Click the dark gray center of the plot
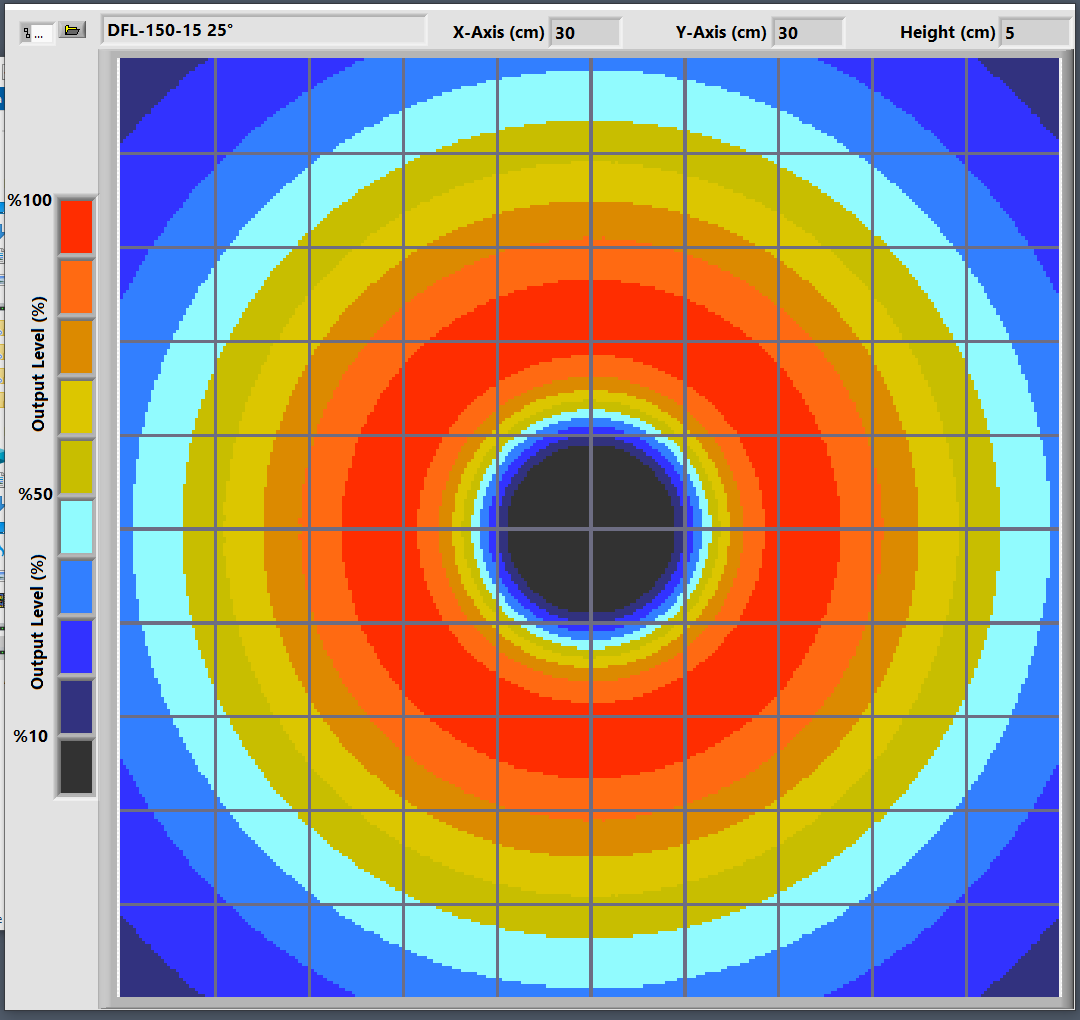Image resolution: width=1080 pixels, height=1020 pixels. (592, 528)
